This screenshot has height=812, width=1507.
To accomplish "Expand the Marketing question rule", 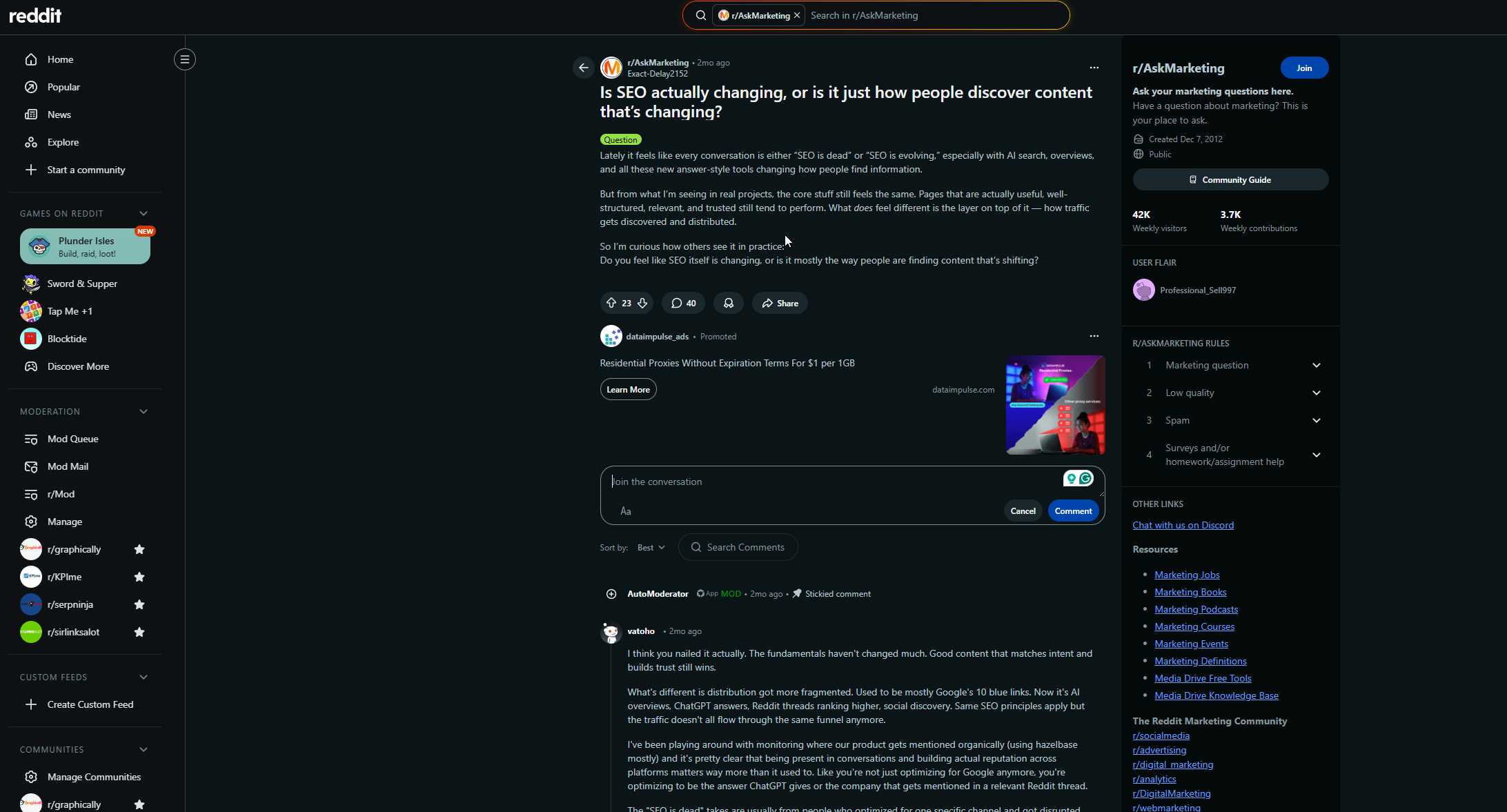I will pyautogui.click(x=1316, y=365).
